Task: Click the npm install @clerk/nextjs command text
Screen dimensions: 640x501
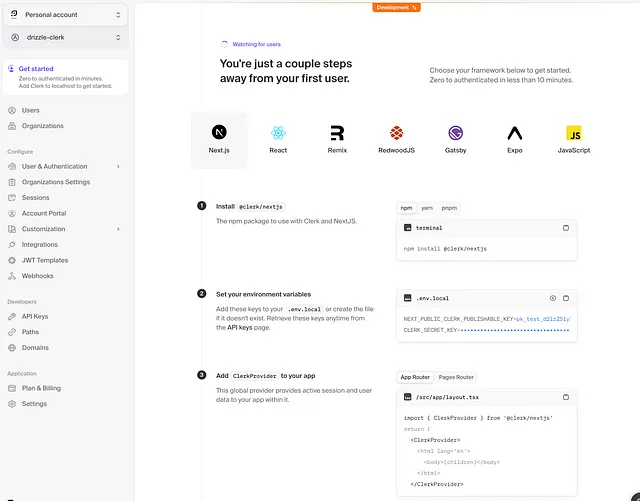Action: point(445,249)
